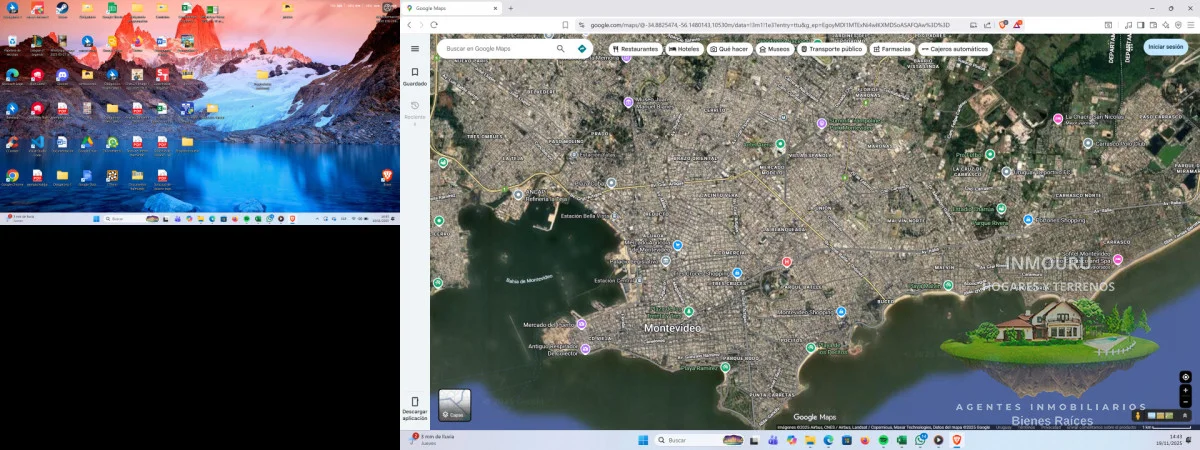Open Windows Start menu from taskbar
The image size is (1200, 450).
coord(643,440)
